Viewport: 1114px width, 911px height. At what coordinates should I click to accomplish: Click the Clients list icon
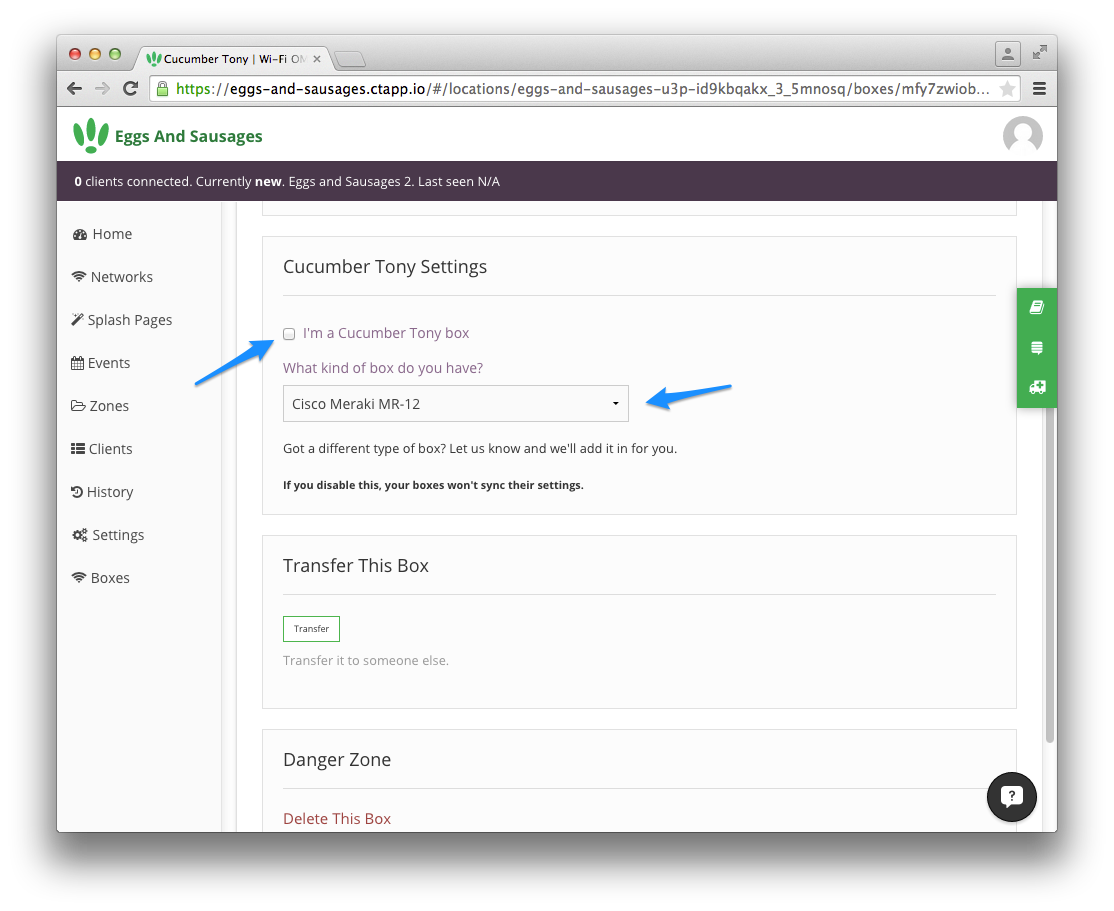(x=78, y=448)
